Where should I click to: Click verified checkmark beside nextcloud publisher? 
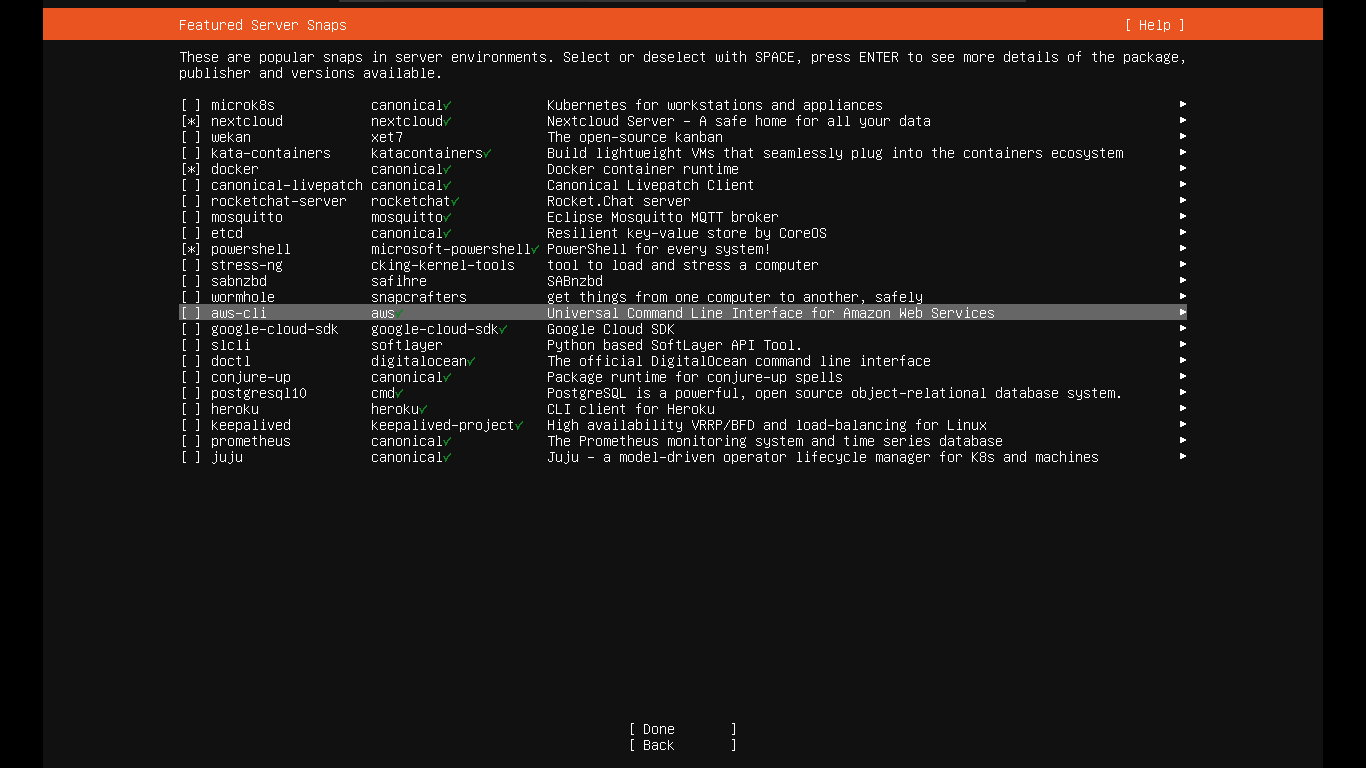[448, 121]
